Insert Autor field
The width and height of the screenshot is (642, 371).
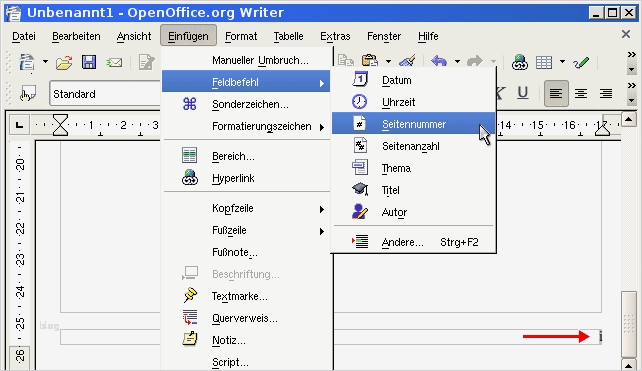[414, 212]
